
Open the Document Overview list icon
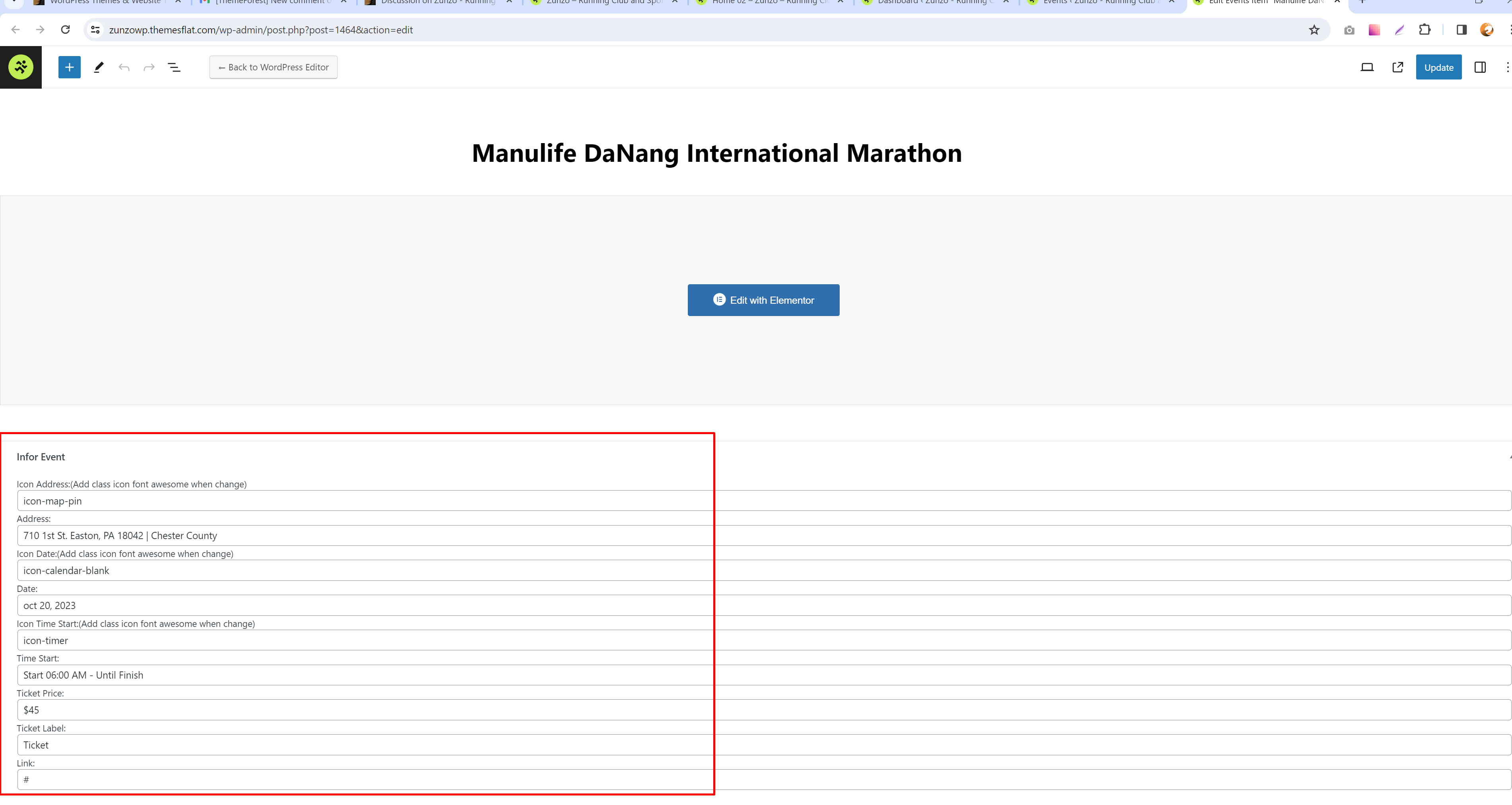(174, 68)
